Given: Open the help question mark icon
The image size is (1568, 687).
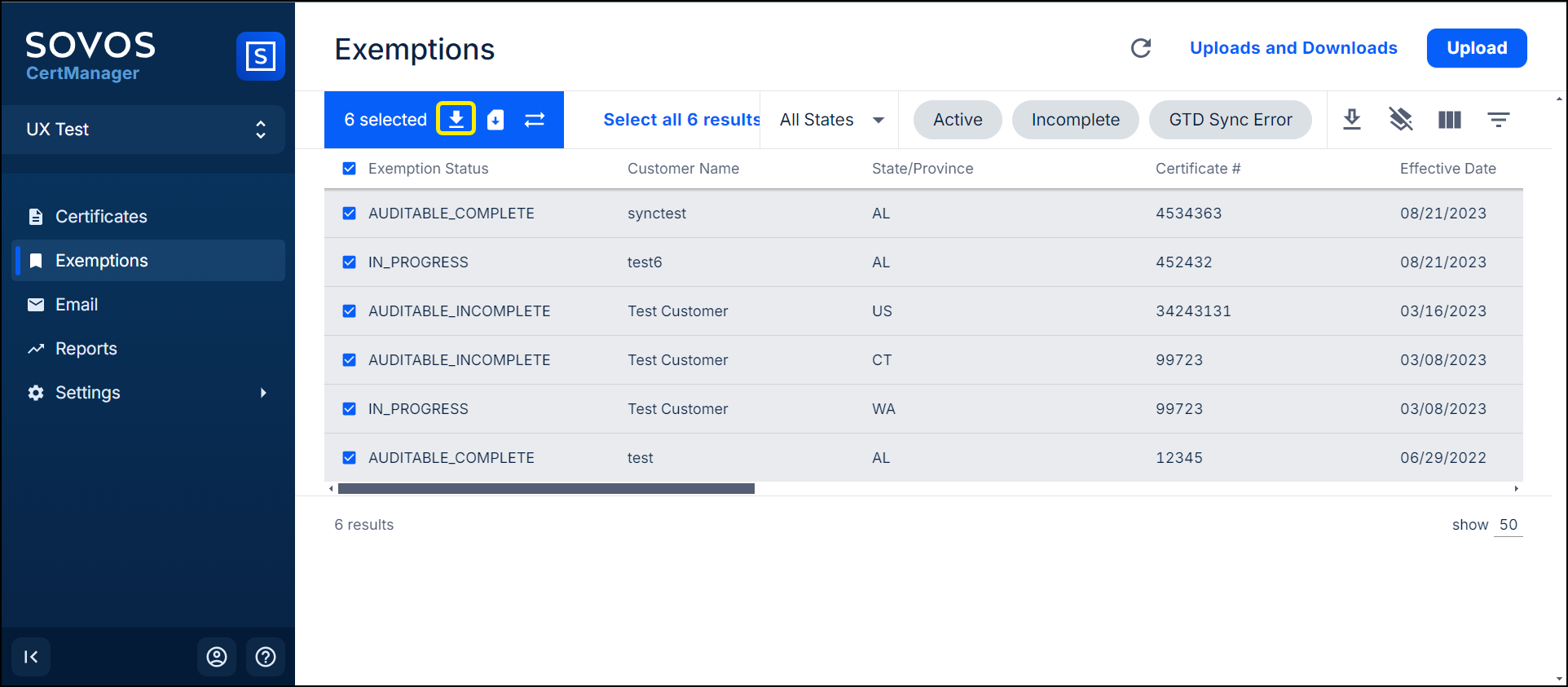Looking at the screenshot, I should click(266, 657).
